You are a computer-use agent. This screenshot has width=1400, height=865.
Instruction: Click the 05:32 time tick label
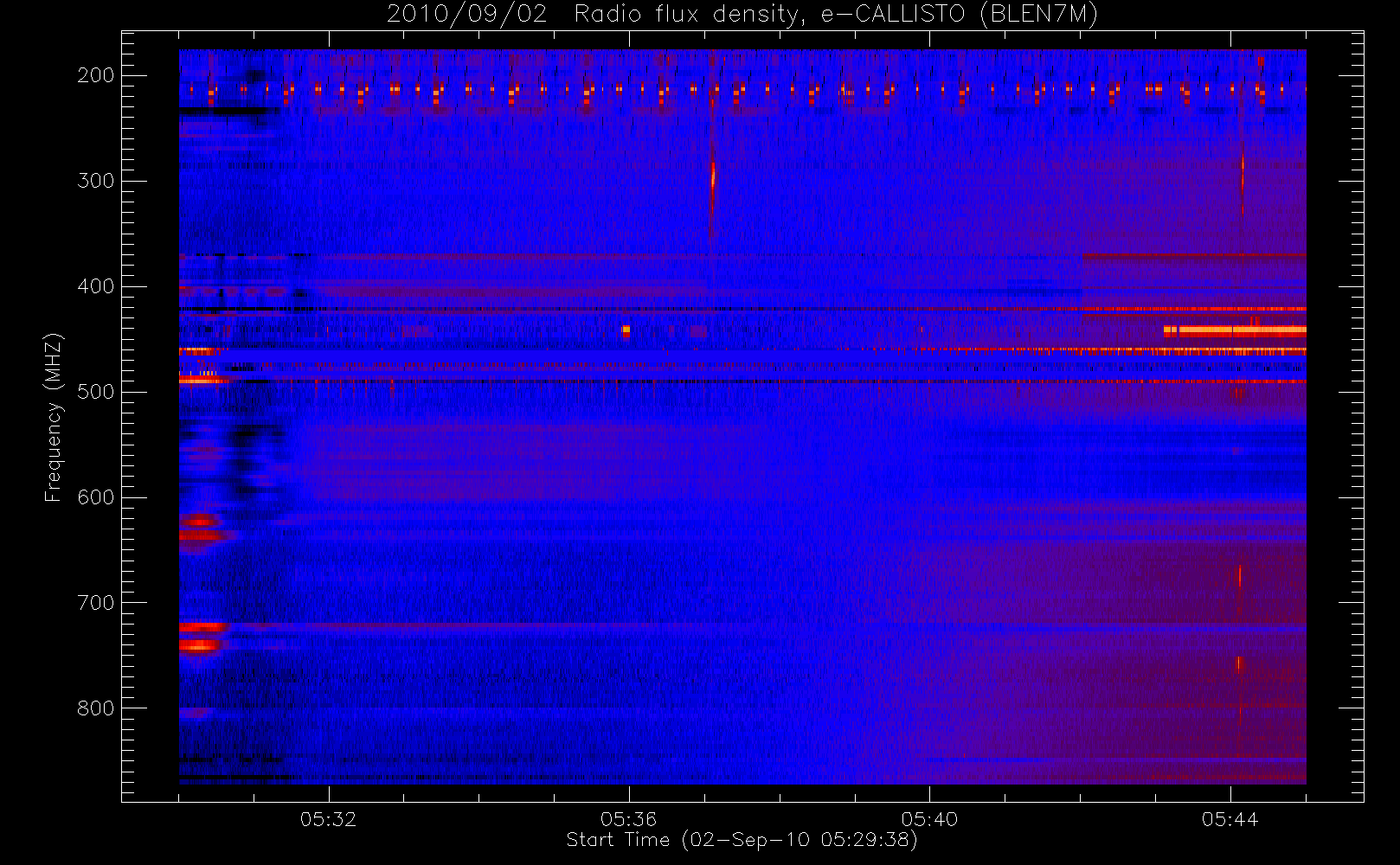click(x=328, y=819)
